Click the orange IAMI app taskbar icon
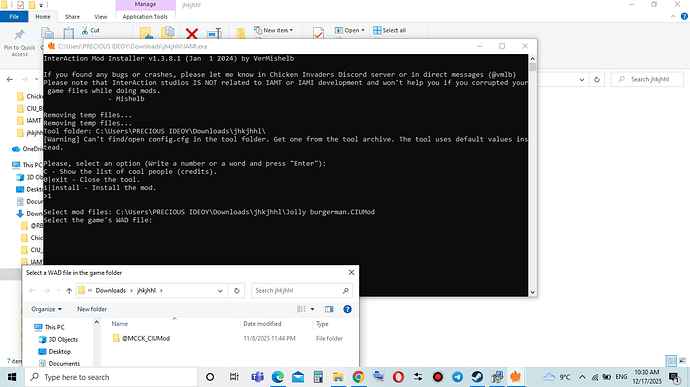Image resolution: width=690 pixels, height=387 pixels. 516,377
